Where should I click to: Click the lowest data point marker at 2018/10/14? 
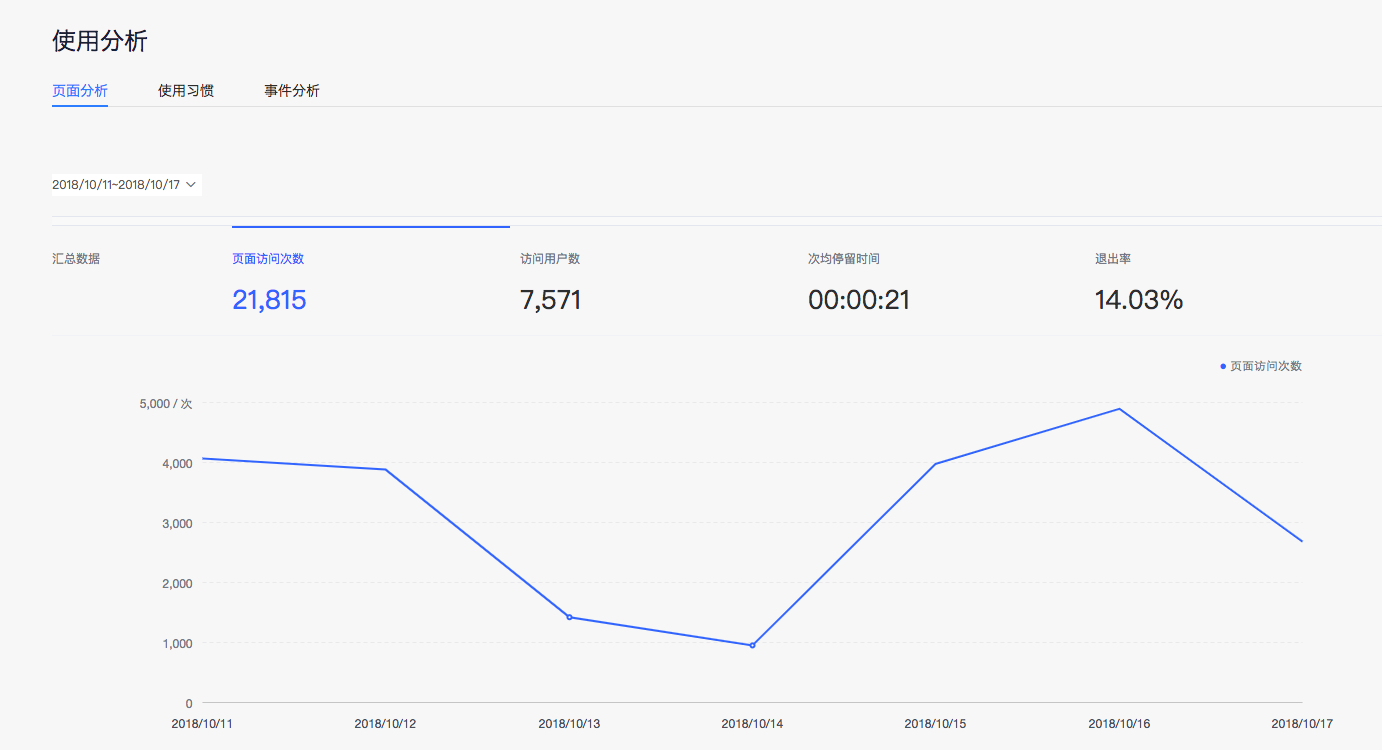752,645
